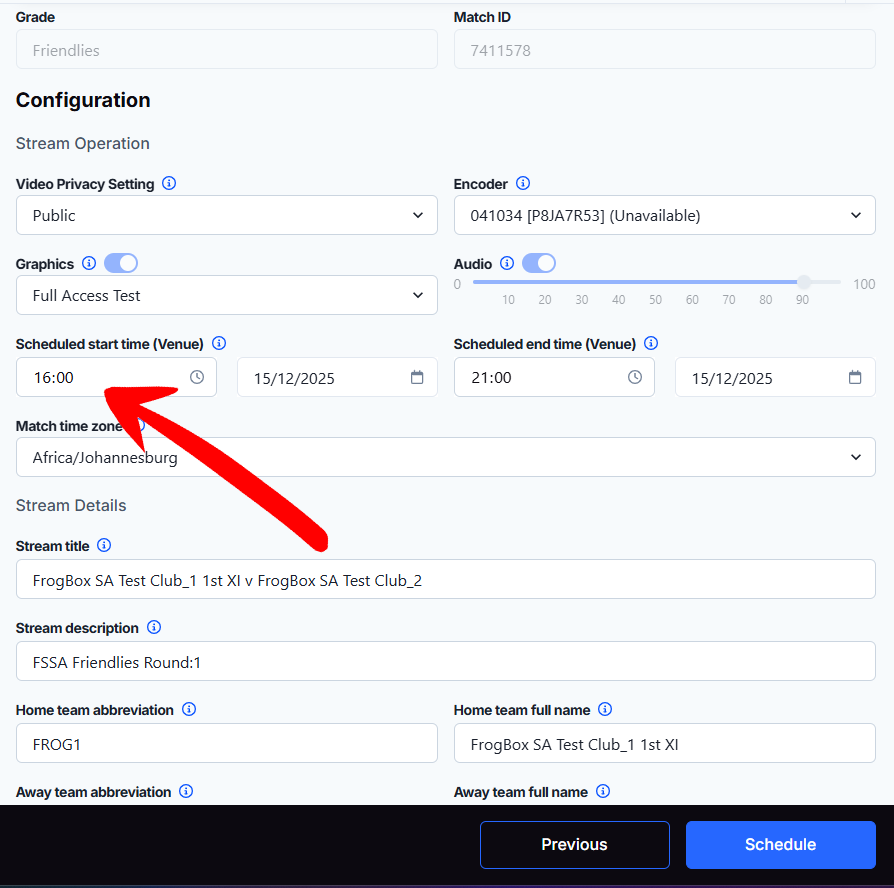Click the Previous button
Screen dimensions: 894x888
[574, 845]
